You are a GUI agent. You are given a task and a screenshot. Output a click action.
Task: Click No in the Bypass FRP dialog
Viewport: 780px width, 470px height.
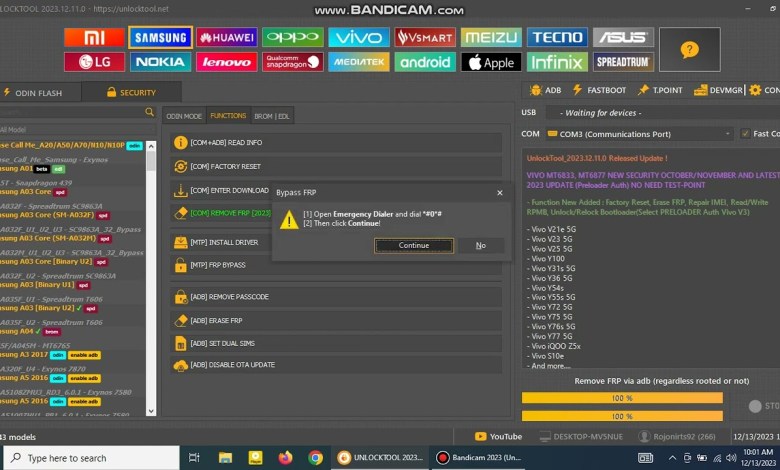pos(480,245)
